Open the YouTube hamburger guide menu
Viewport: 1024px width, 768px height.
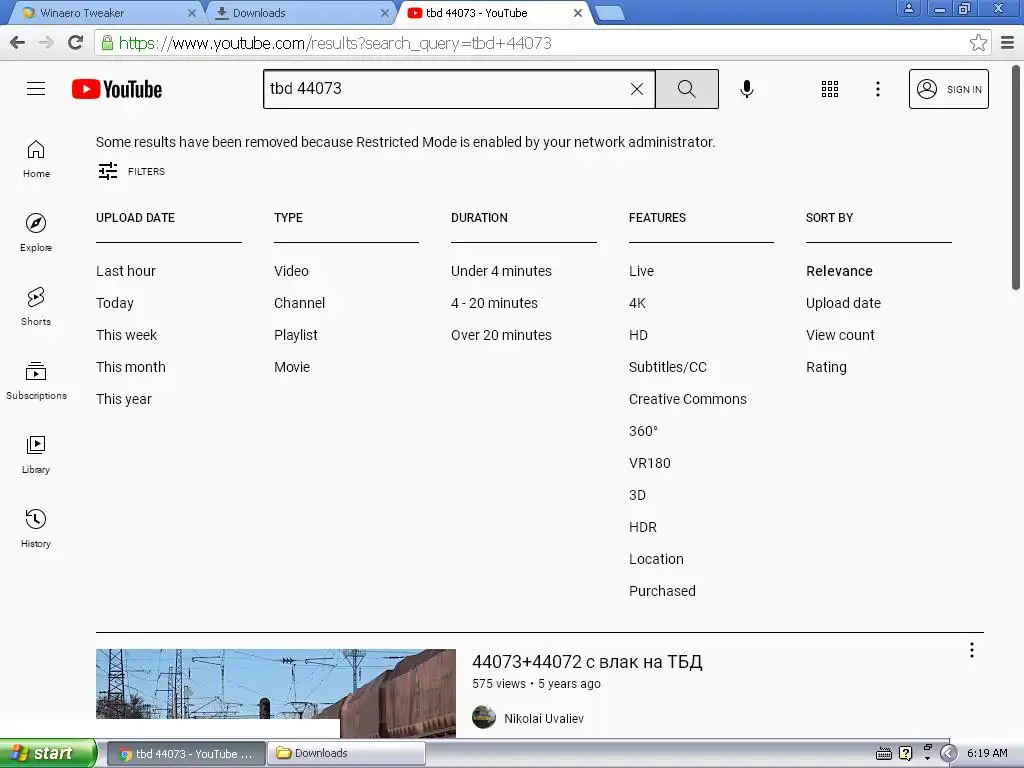click(36, 89)
